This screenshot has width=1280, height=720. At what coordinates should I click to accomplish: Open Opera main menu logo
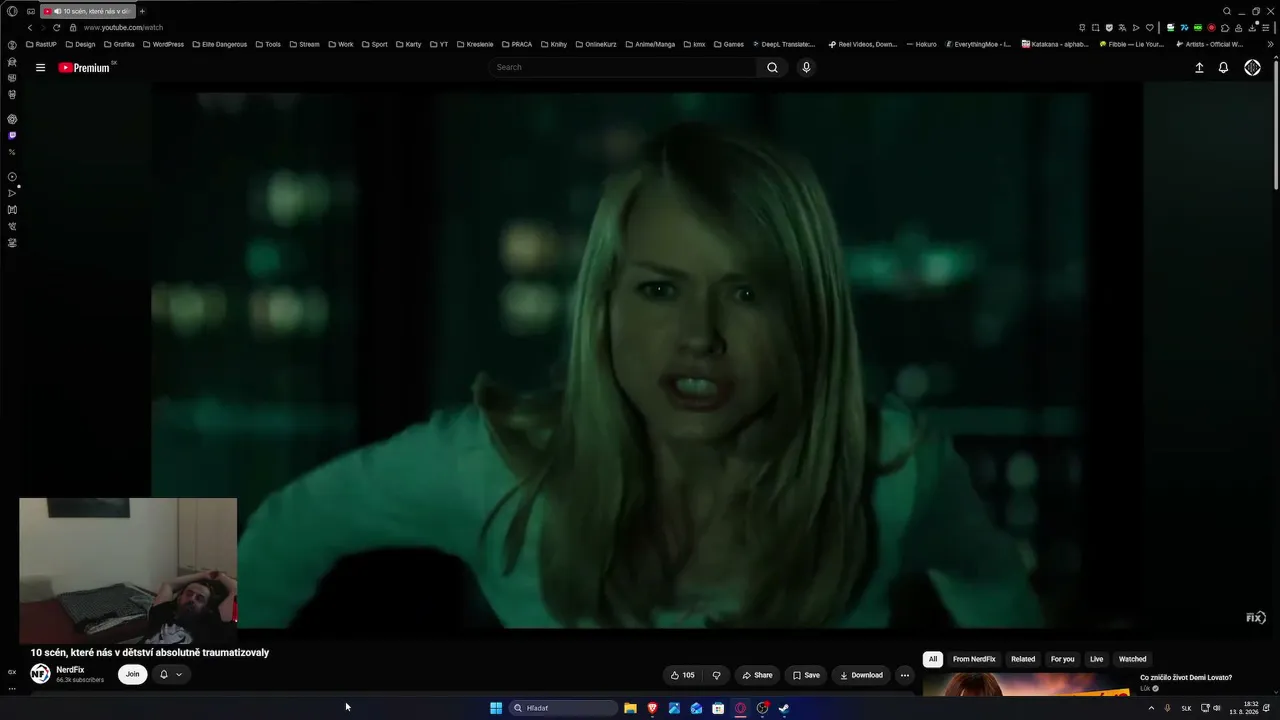[12, 11]
